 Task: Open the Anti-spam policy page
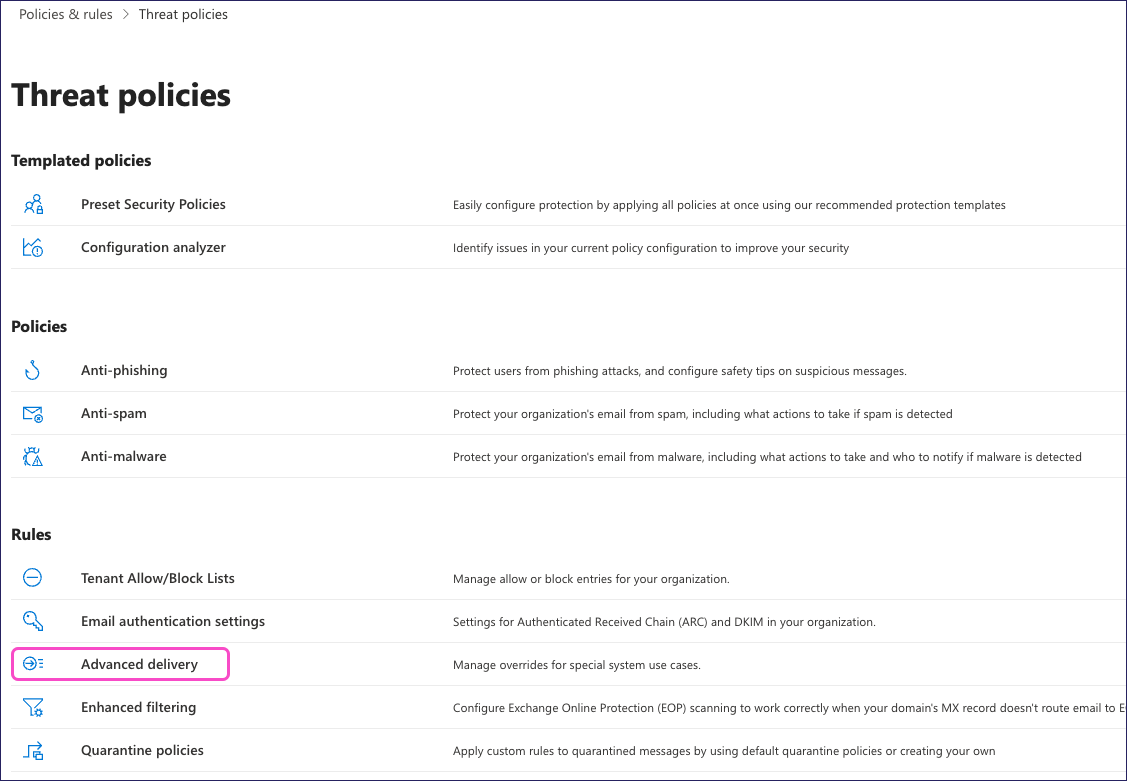pyautogui.click(x=113, y=413)
